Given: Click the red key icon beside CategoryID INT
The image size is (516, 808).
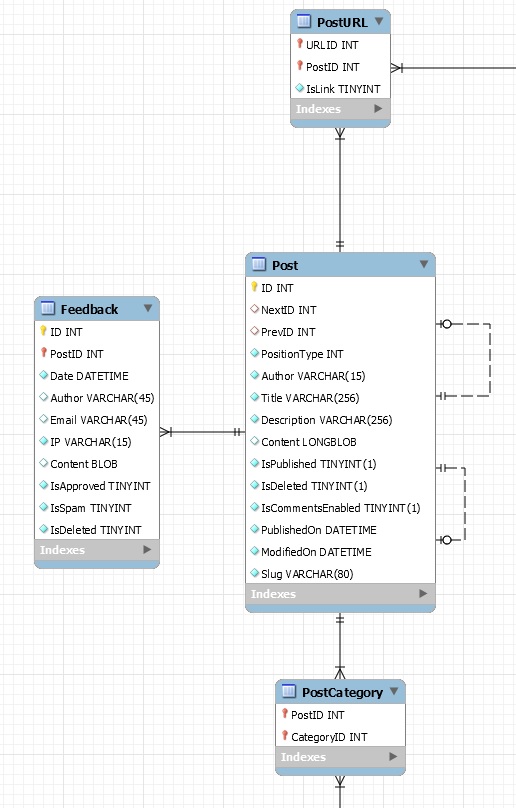Looking at the screenshot, I should pyautogui.click(x=285, y=735).
